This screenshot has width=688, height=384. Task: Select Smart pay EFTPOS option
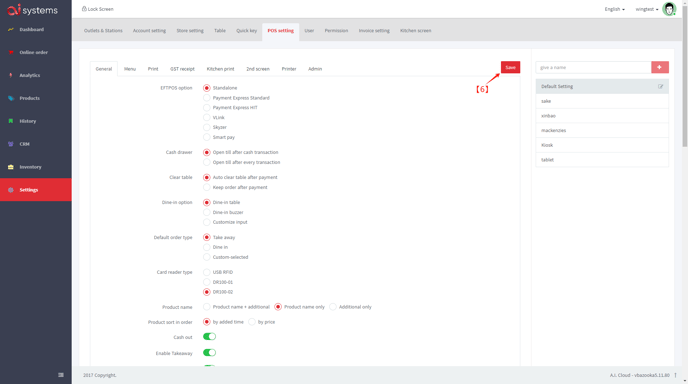pos(207,137)
